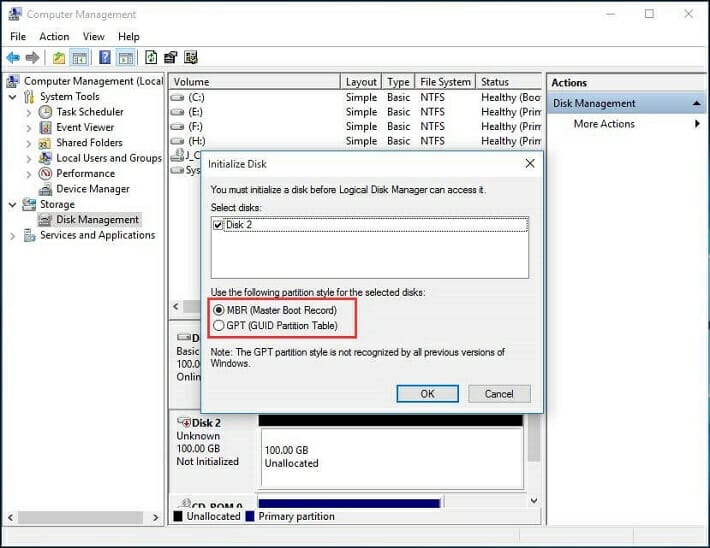710x548 pixels.
Task: Open the View menu
Action: point(94,37)
